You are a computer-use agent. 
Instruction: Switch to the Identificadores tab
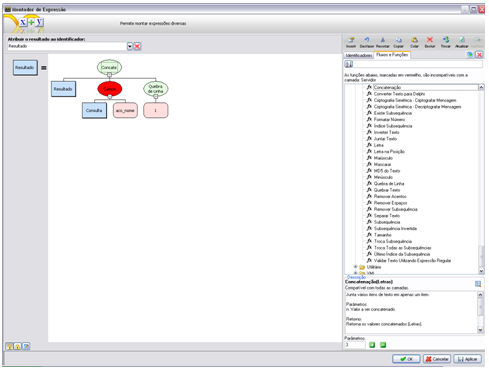click(359, 55)
